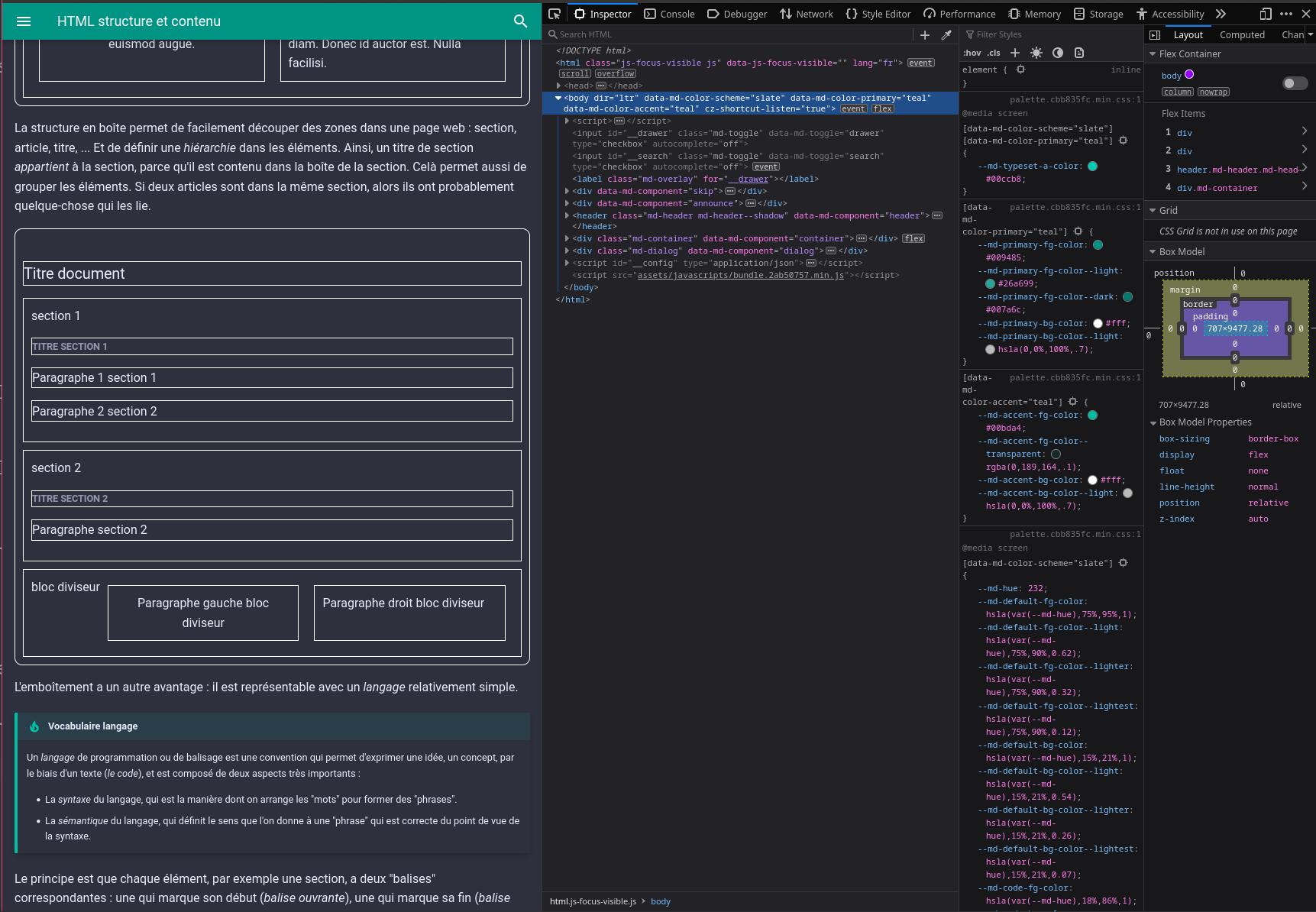1316x912 pixels.
Task: Click the overflow badge on html
Action: click(616, 73)
